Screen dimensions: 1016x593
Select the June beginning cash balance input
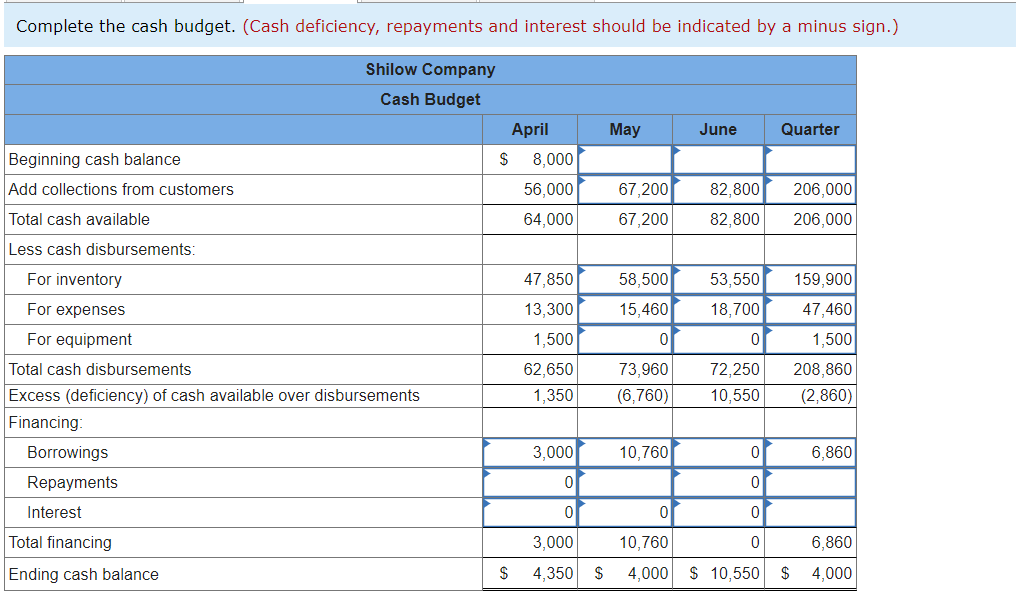point(716,159)
